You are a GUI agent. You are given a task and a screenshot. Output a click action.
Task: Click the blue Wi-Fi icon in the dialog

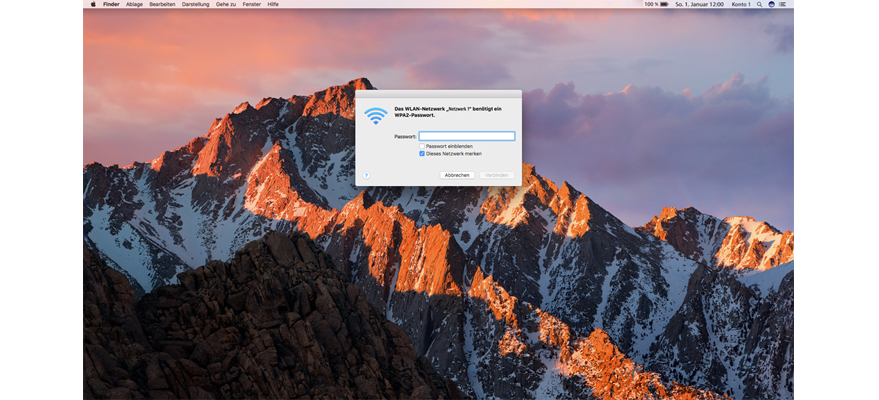[x=375, y=115]
